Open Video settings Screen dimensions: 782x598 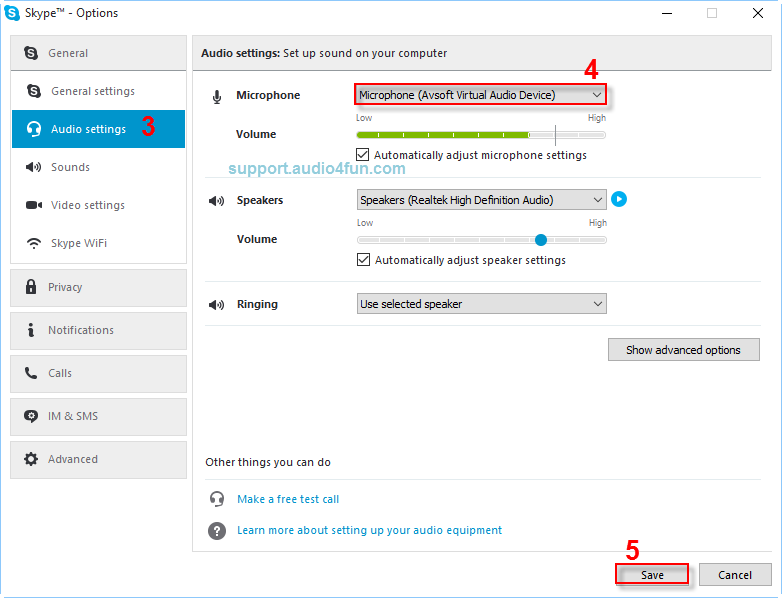pos(98,205)
